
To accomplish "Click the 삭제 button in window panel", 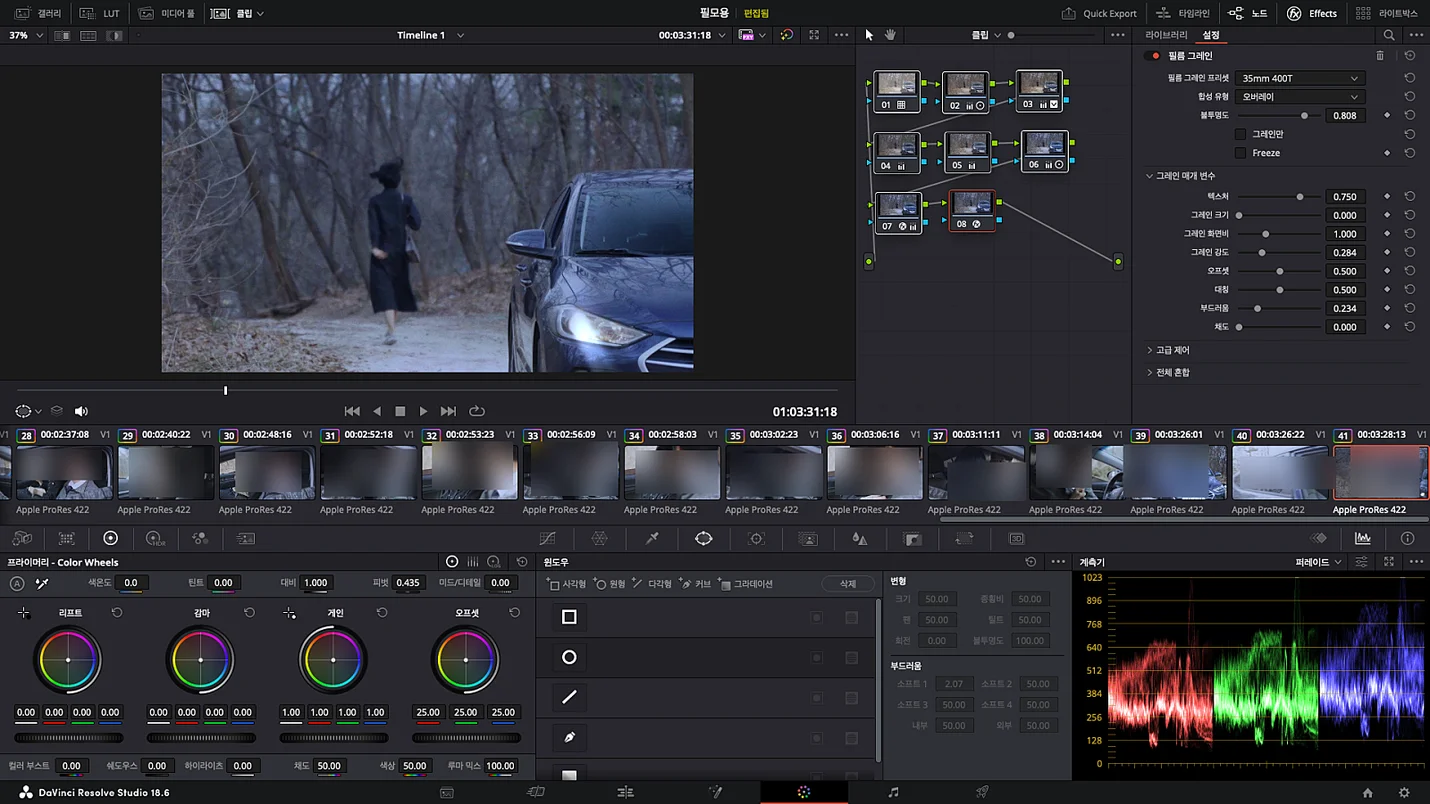I will coord(847,584).
